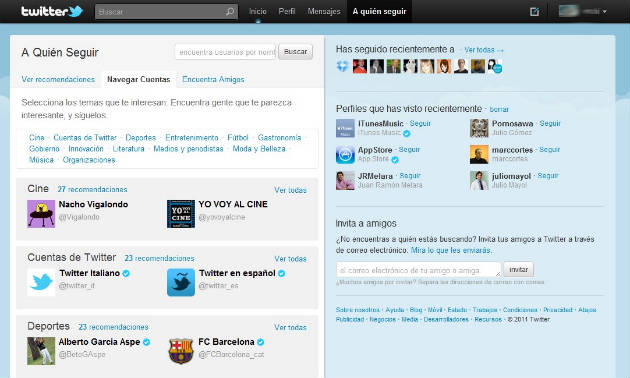Select the Deportes topic link
The width and height of the screenshot is (630, 378).
click(x=141, y=137)
